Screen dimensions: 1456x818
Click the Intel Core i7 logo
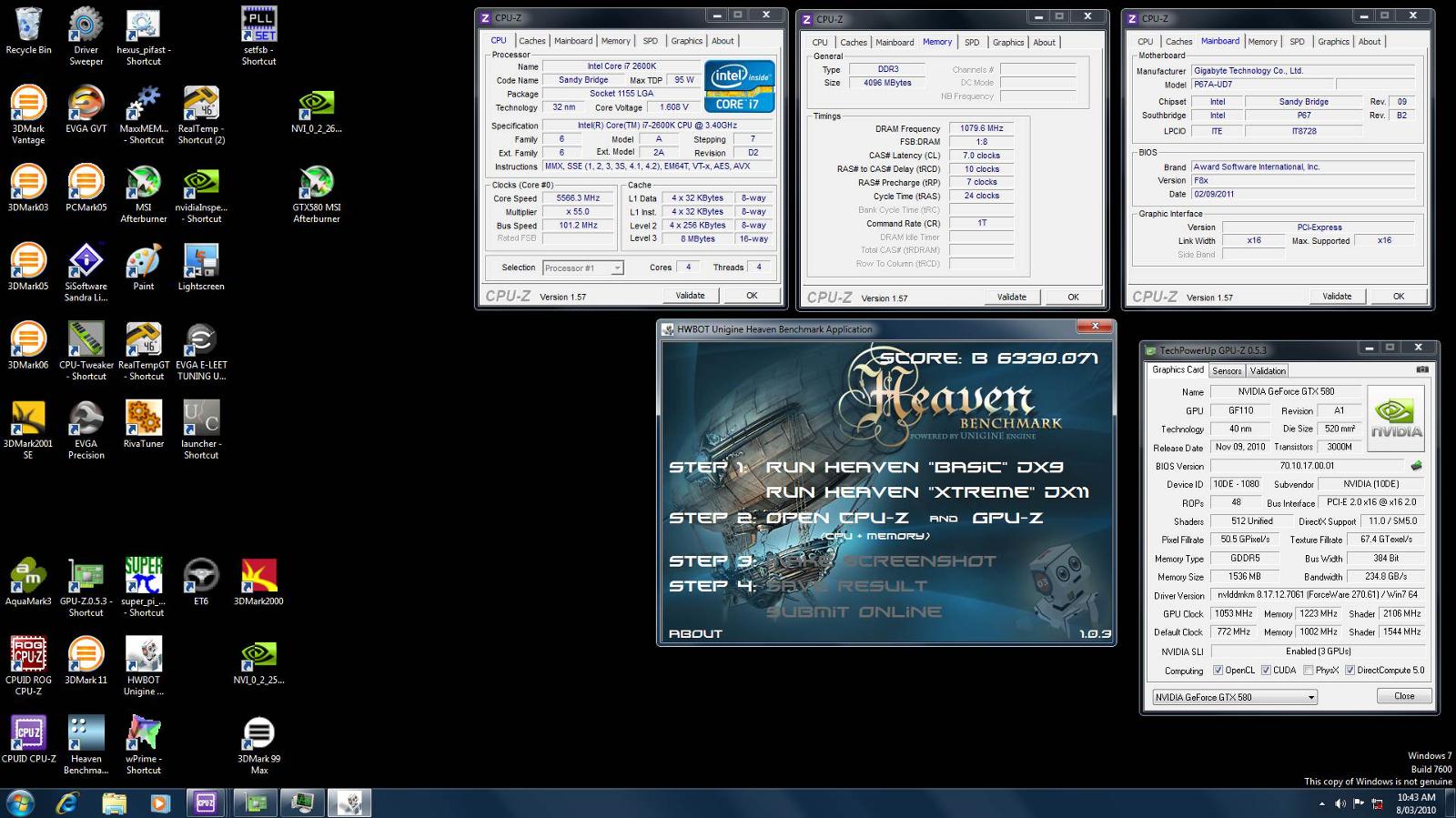point(740,86)
